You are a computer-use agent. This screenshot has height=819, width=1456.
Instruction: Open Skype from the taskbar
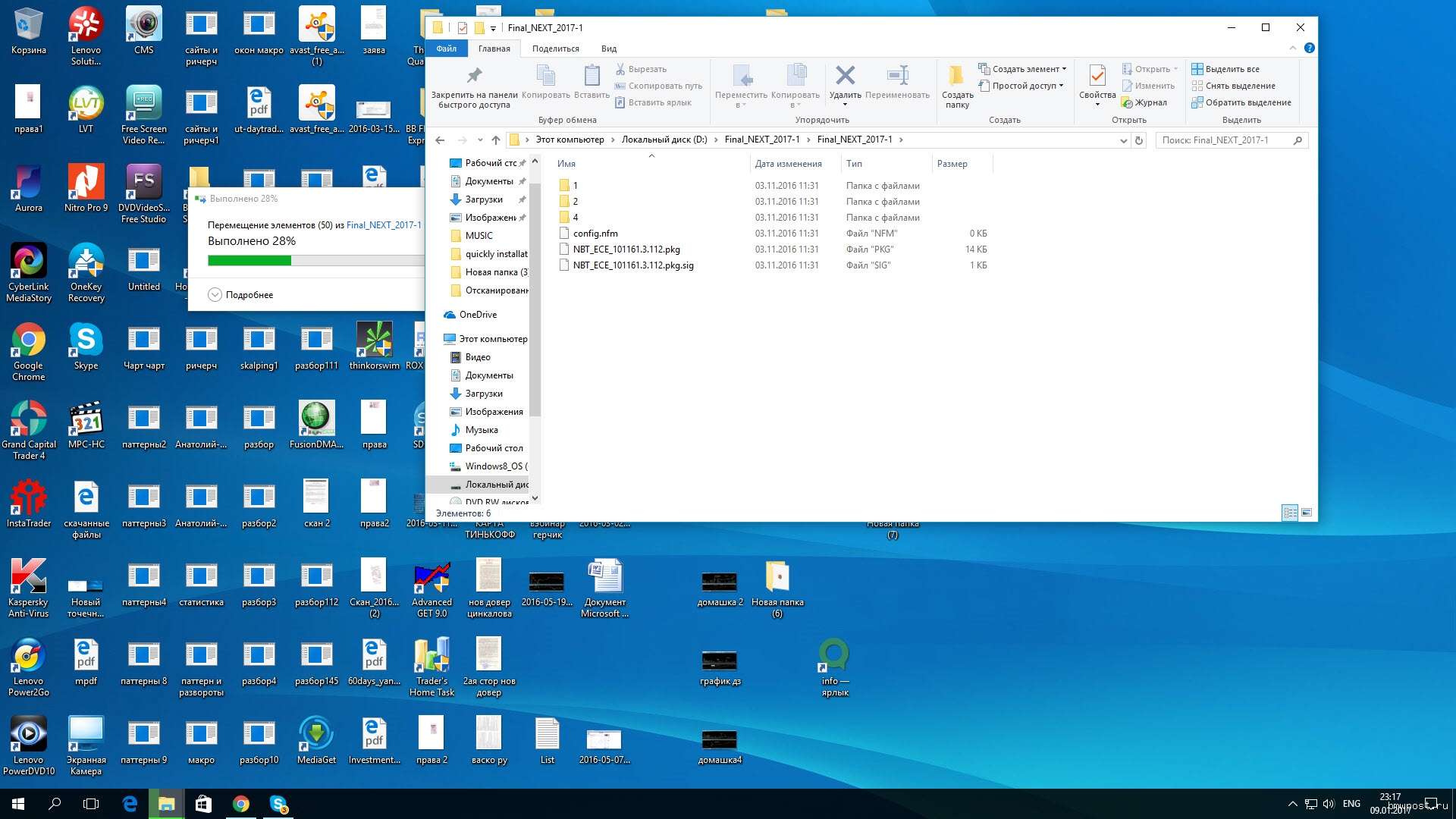pyautogui.click(x=278, y=804)
